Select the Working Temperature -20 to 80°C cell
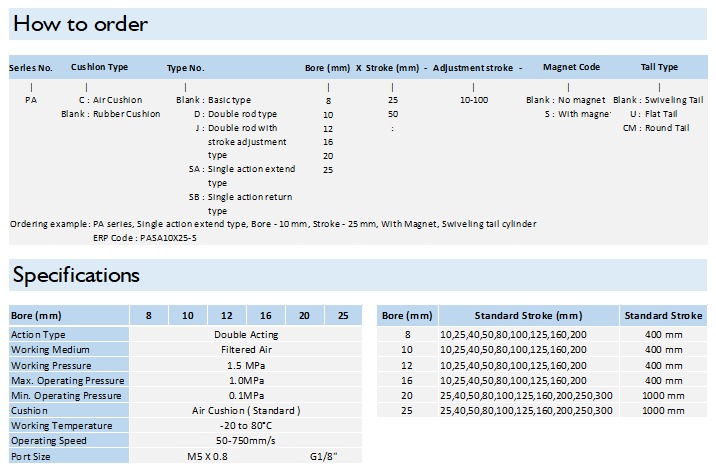 tap(246, 426)
